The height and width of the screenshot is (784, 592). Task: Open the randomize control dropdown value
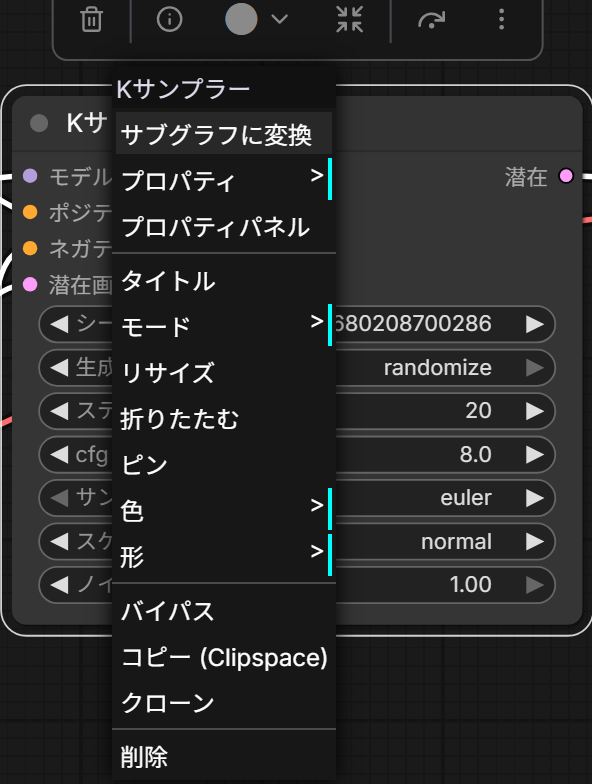[x=438, y=368]
